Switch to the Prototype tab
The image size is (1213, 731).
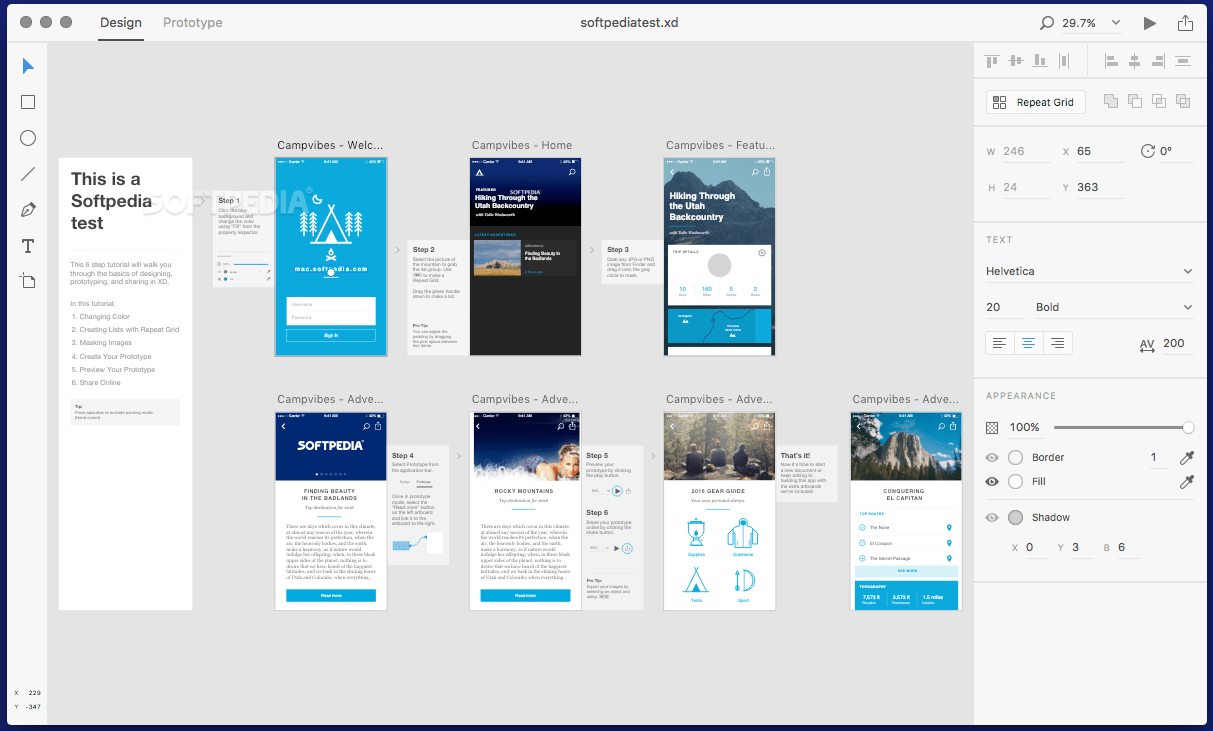point(192,22)
